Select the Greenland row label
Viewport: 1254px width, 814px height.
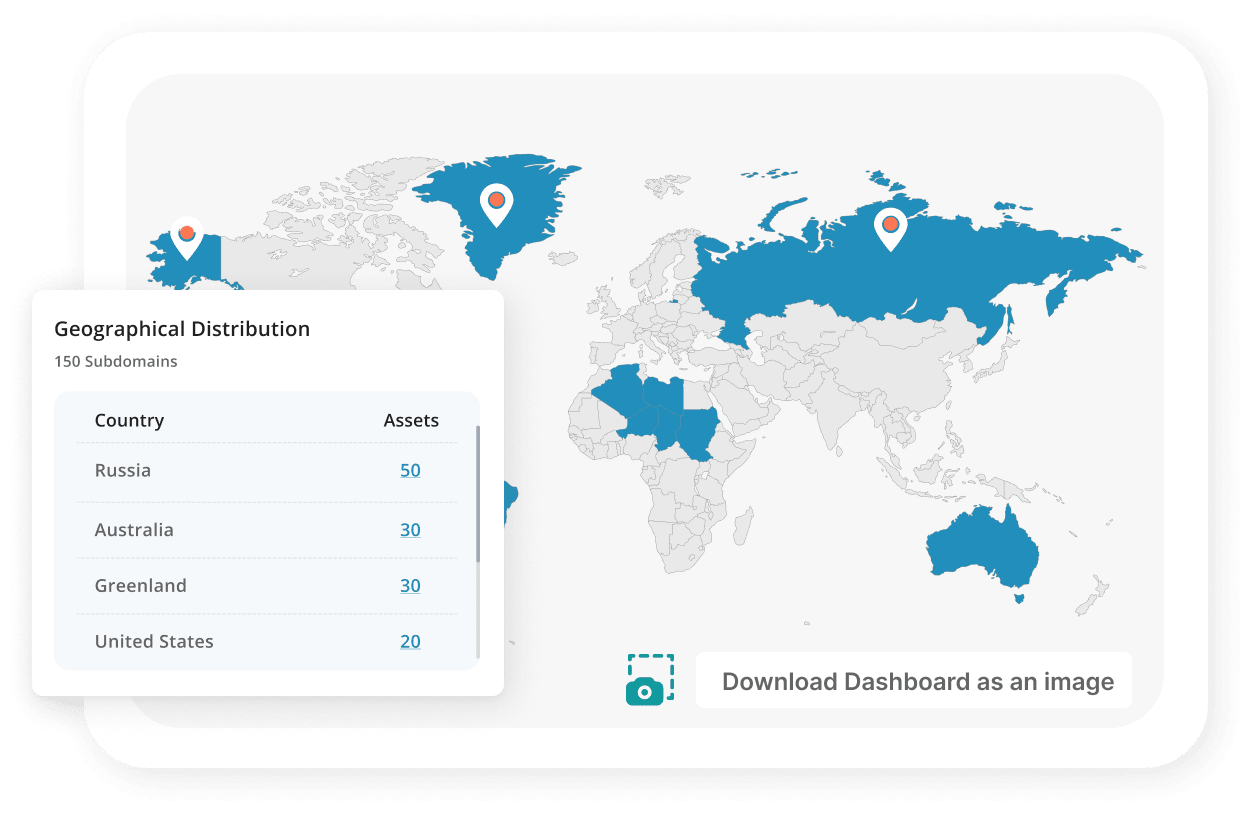point(141,586)
